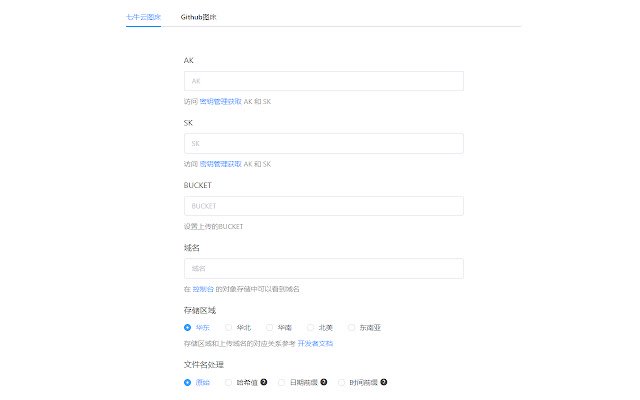Click the 设置上传的BUCKET hint text

coord(213,227)
